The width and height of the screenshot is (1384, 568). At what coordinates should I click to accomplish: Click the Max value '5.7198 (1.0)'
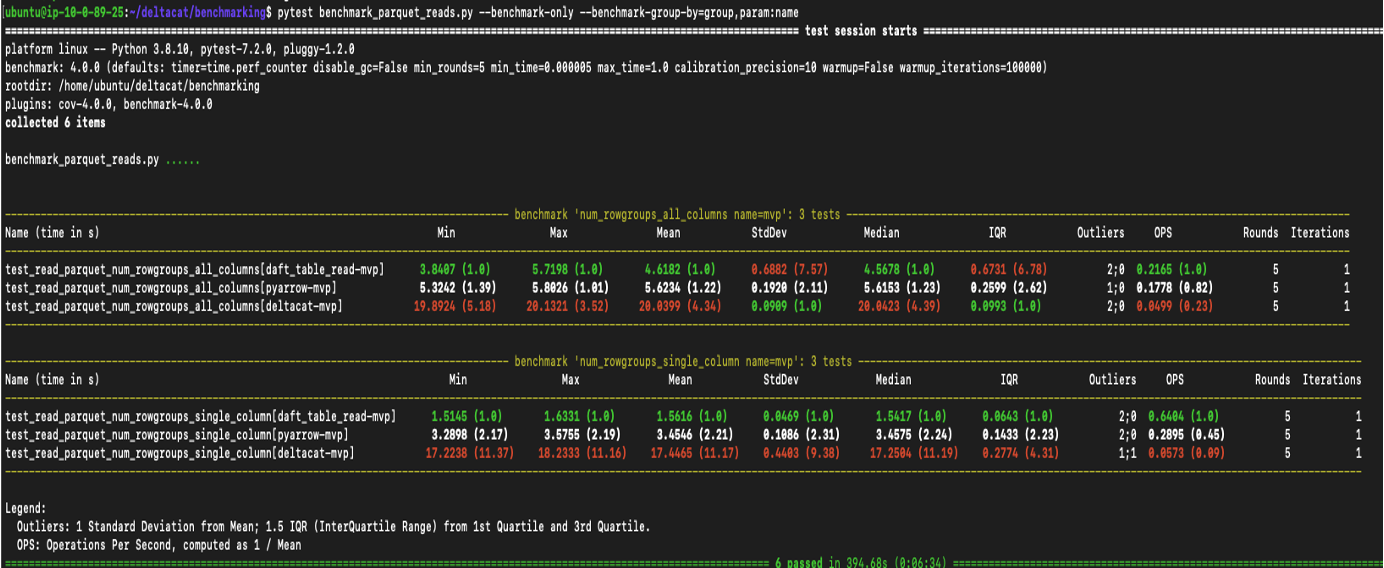[567, 270]
